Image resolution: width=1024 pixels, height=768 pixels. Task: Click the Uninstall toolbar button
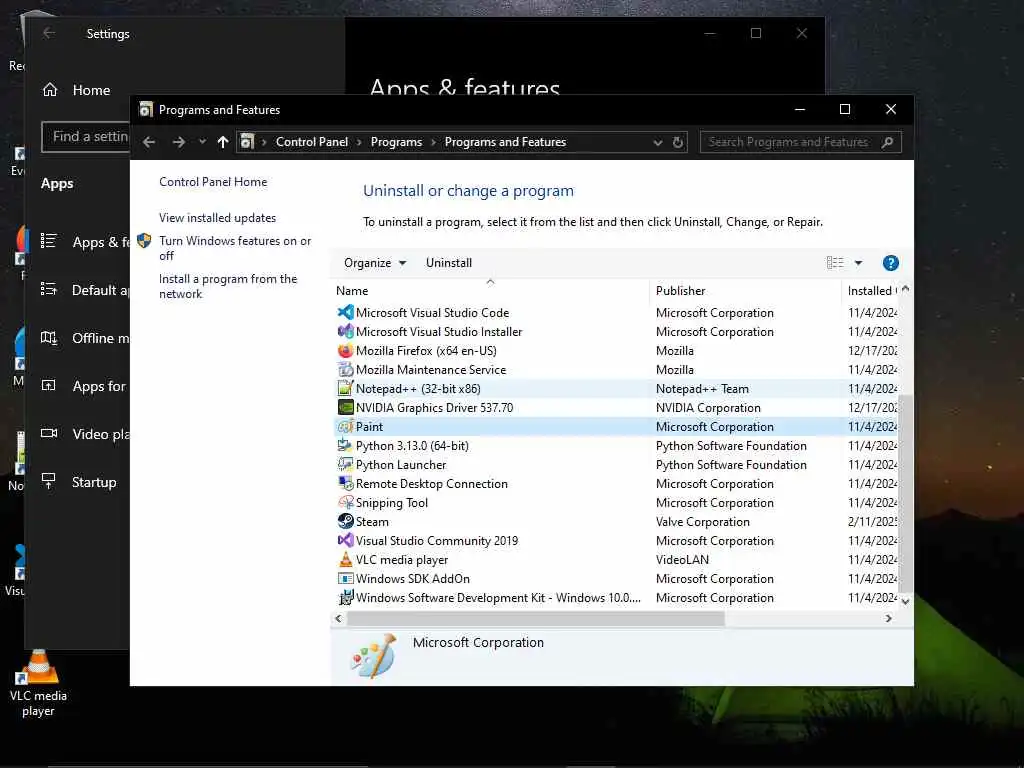pos(449,263)
